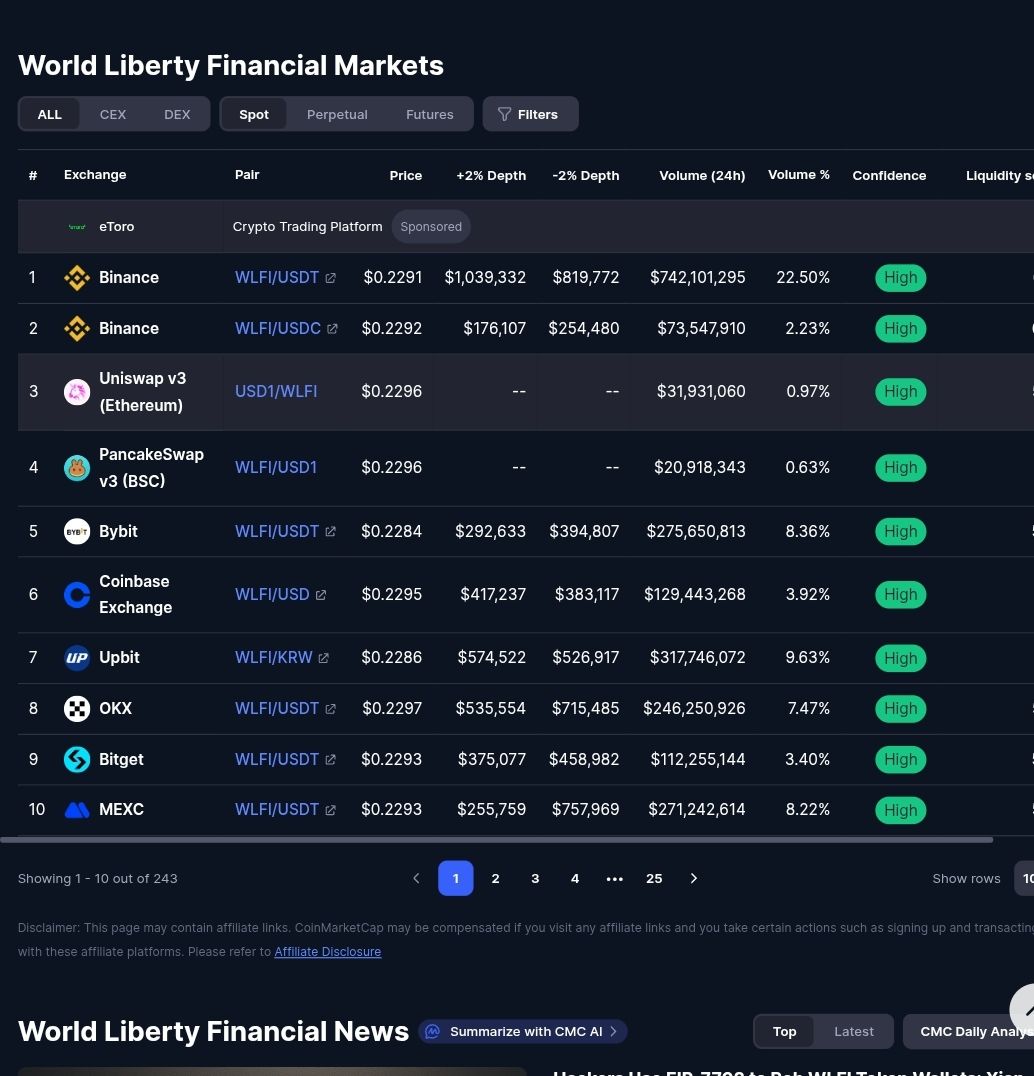Image resolution: width=1034 pixels, height=1076 pixels.
Task: Click the scroll-to-top arrow button
Action: 1024,1009
